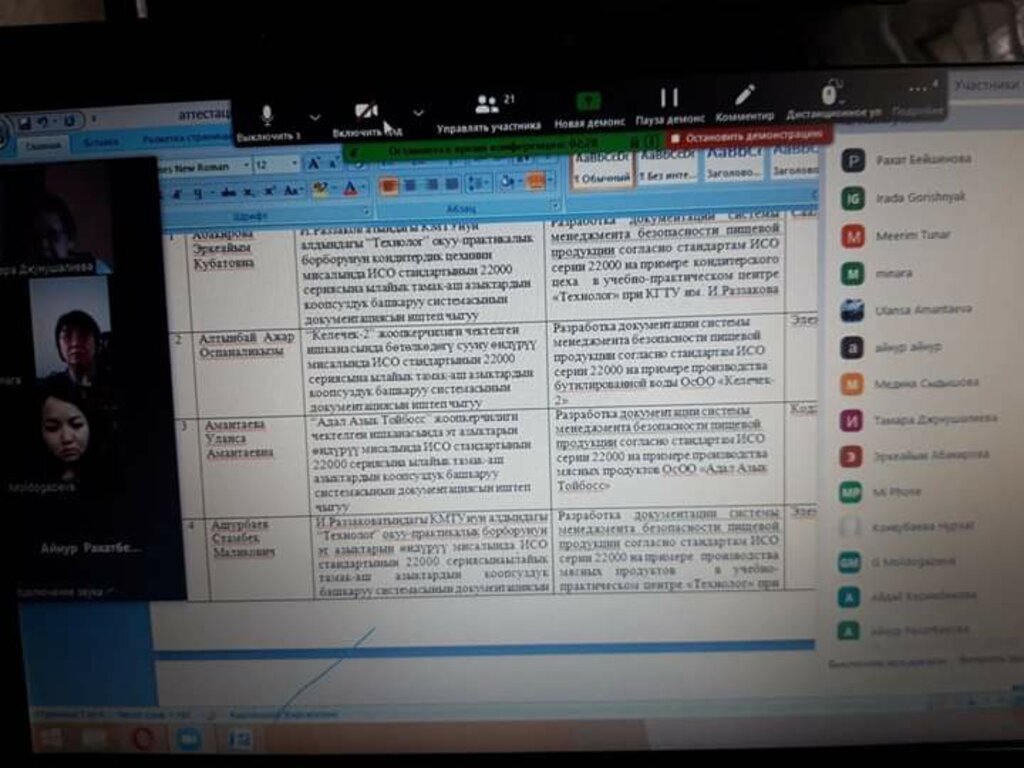Apply the first Заголово... heading style

(733, 163)
